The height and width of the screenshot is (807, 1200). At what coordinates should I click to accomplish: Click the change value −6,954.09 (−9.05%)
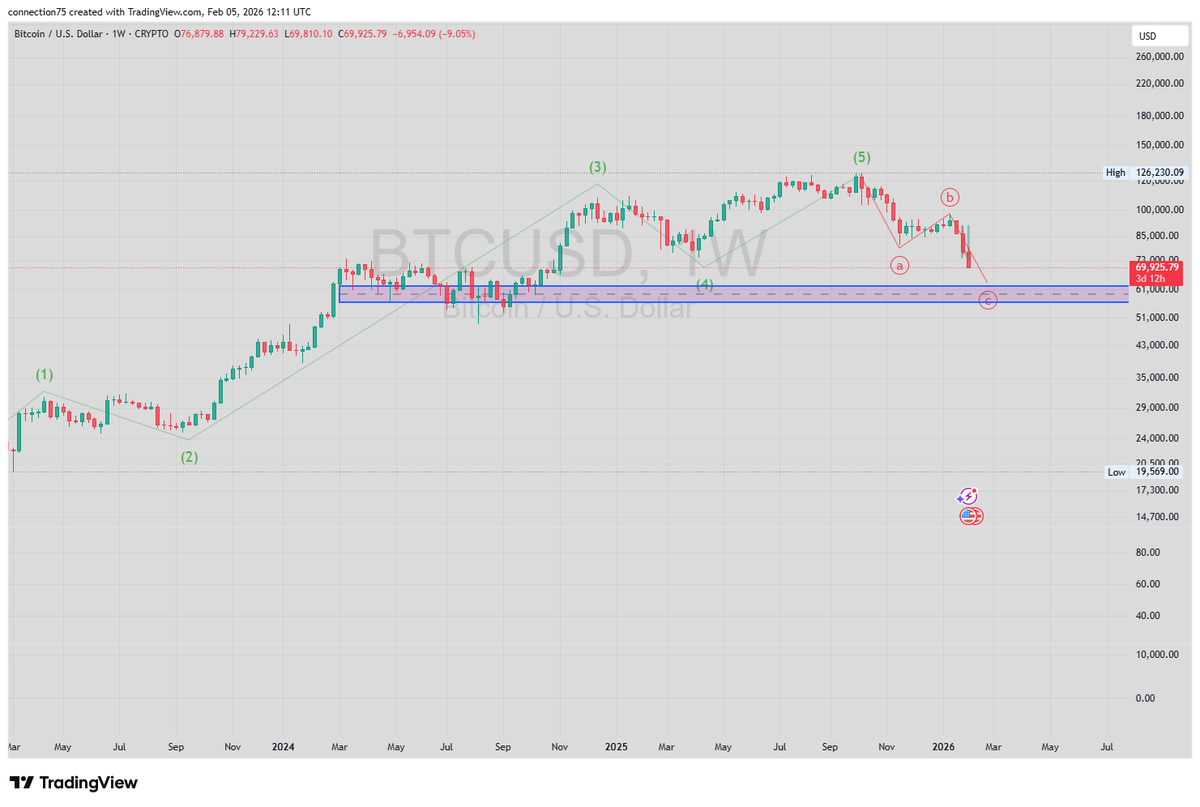pos(435,34)
